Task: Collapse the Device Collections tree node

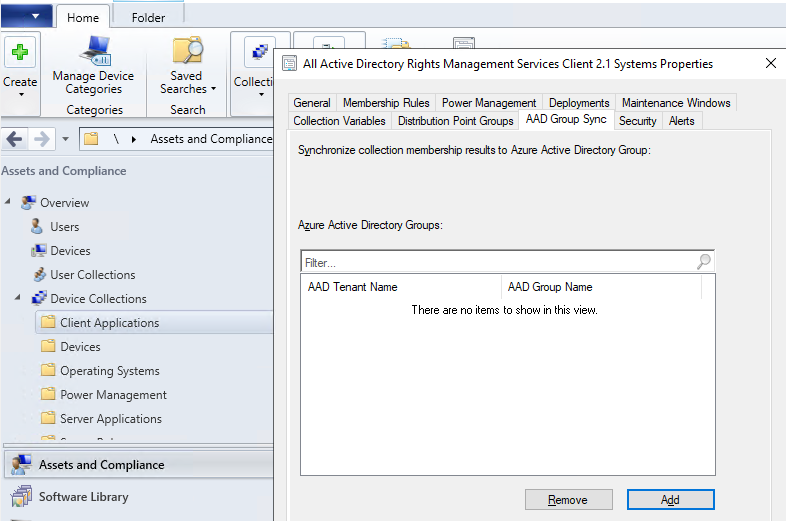Action: [19, 299]
